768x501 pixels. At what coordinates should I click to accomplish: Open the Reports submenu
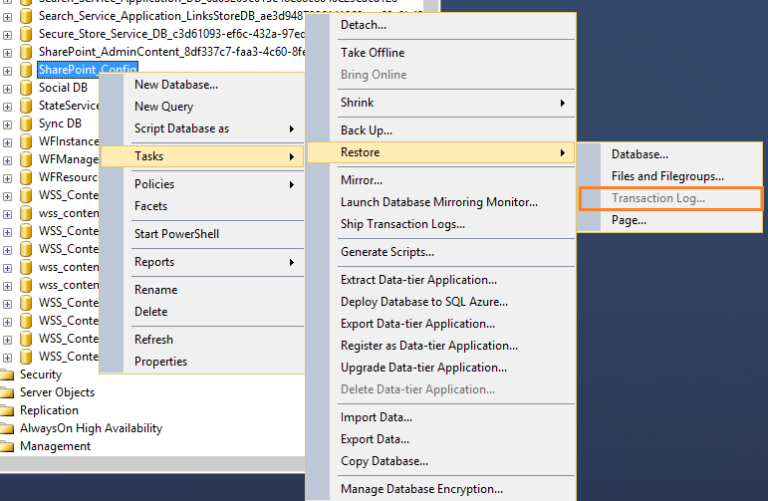pyautogui.click(x=202, y=262)
